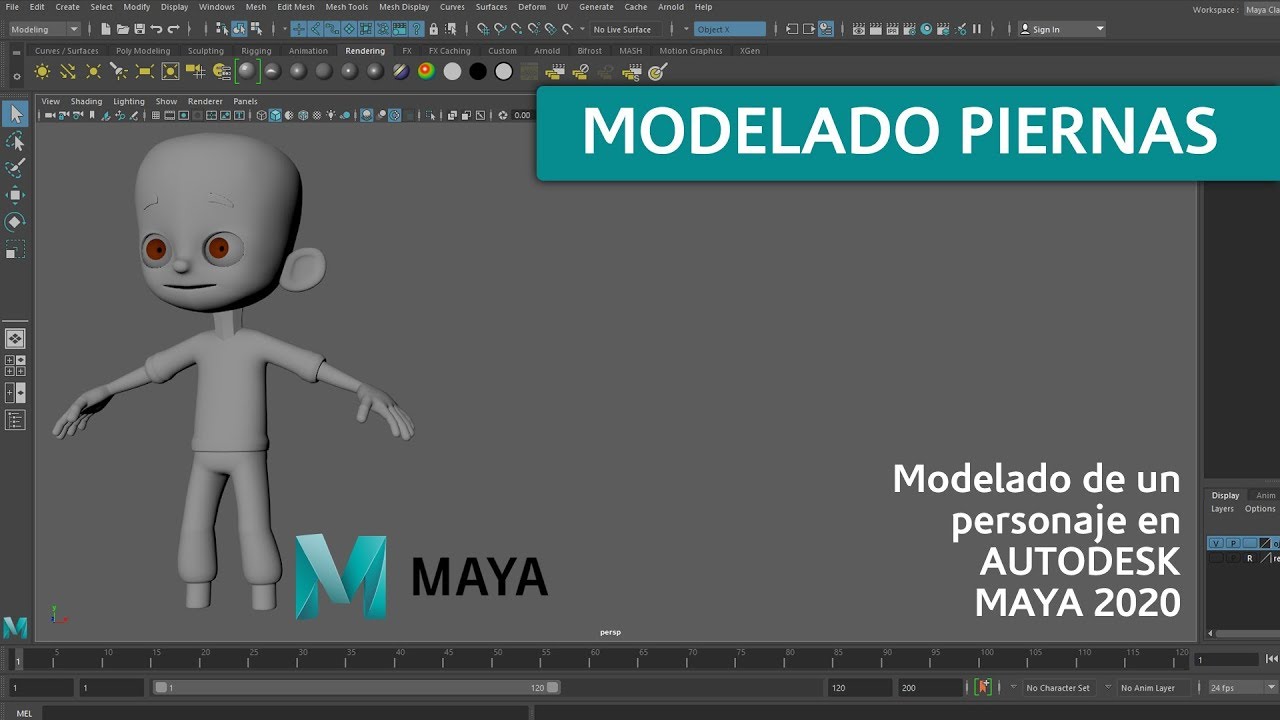Toggle the auto keyframe button near range slider

click(x=984, y=687)
